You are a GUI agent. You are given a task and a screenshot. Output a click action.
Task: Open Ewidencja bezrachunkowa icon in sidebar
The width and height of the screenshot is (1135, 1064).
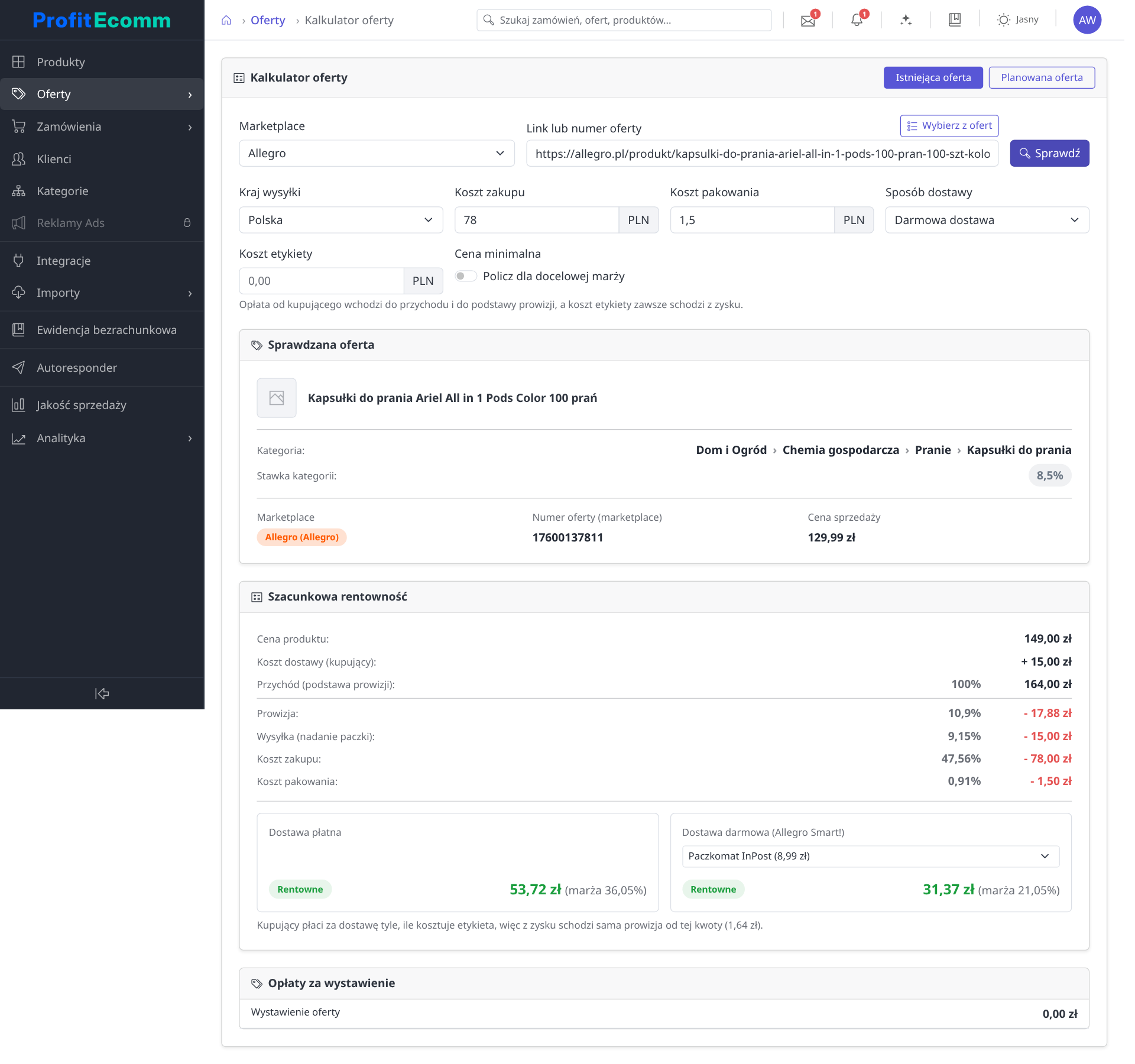coord(19,330)
